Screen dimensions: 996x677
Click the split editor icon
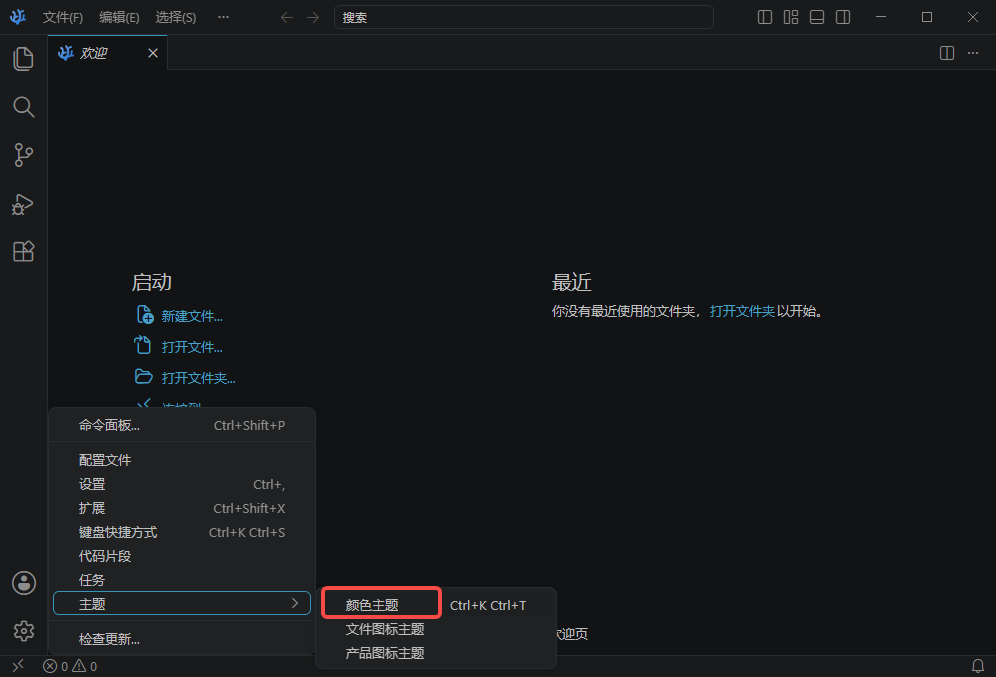(x=947, y=53)
